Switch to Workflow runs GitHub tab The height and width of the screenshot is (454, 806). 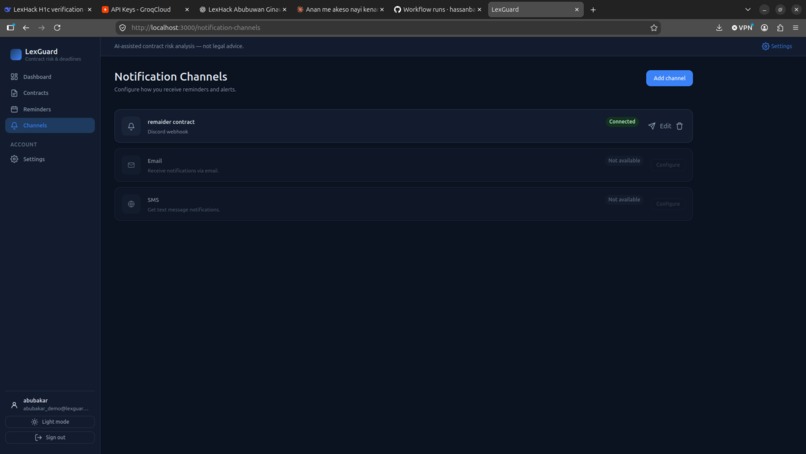[x=437, y=9]
